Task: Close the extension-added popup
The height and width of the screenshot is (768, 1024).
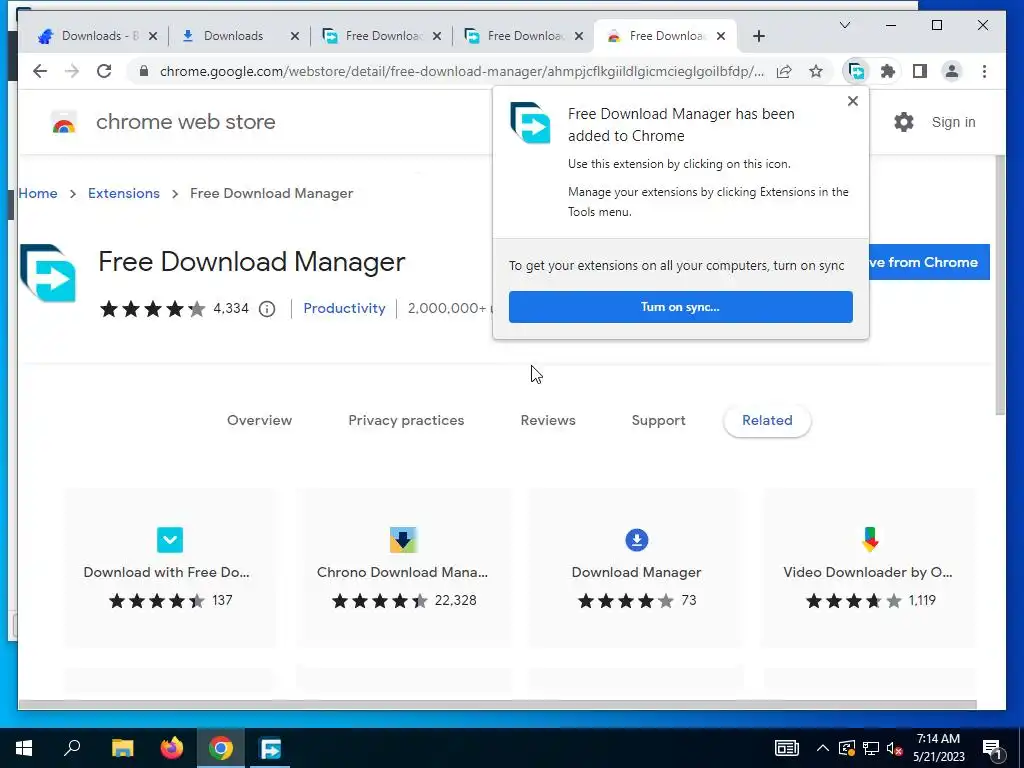Action: [x=852, y=101]
